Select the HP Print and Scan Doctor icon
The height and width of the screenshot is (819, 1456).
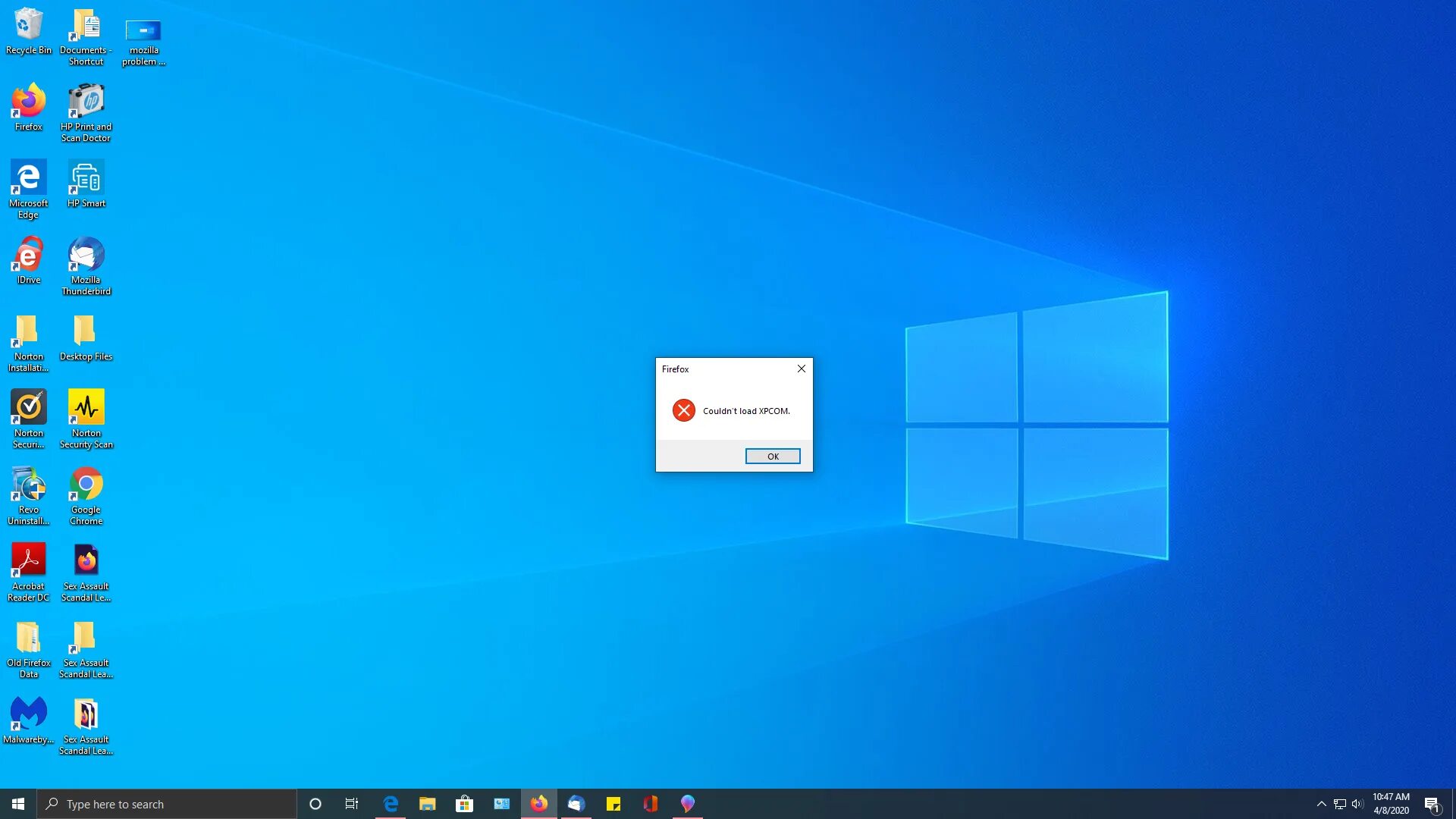pyautogui.click(x=86, y=112)
